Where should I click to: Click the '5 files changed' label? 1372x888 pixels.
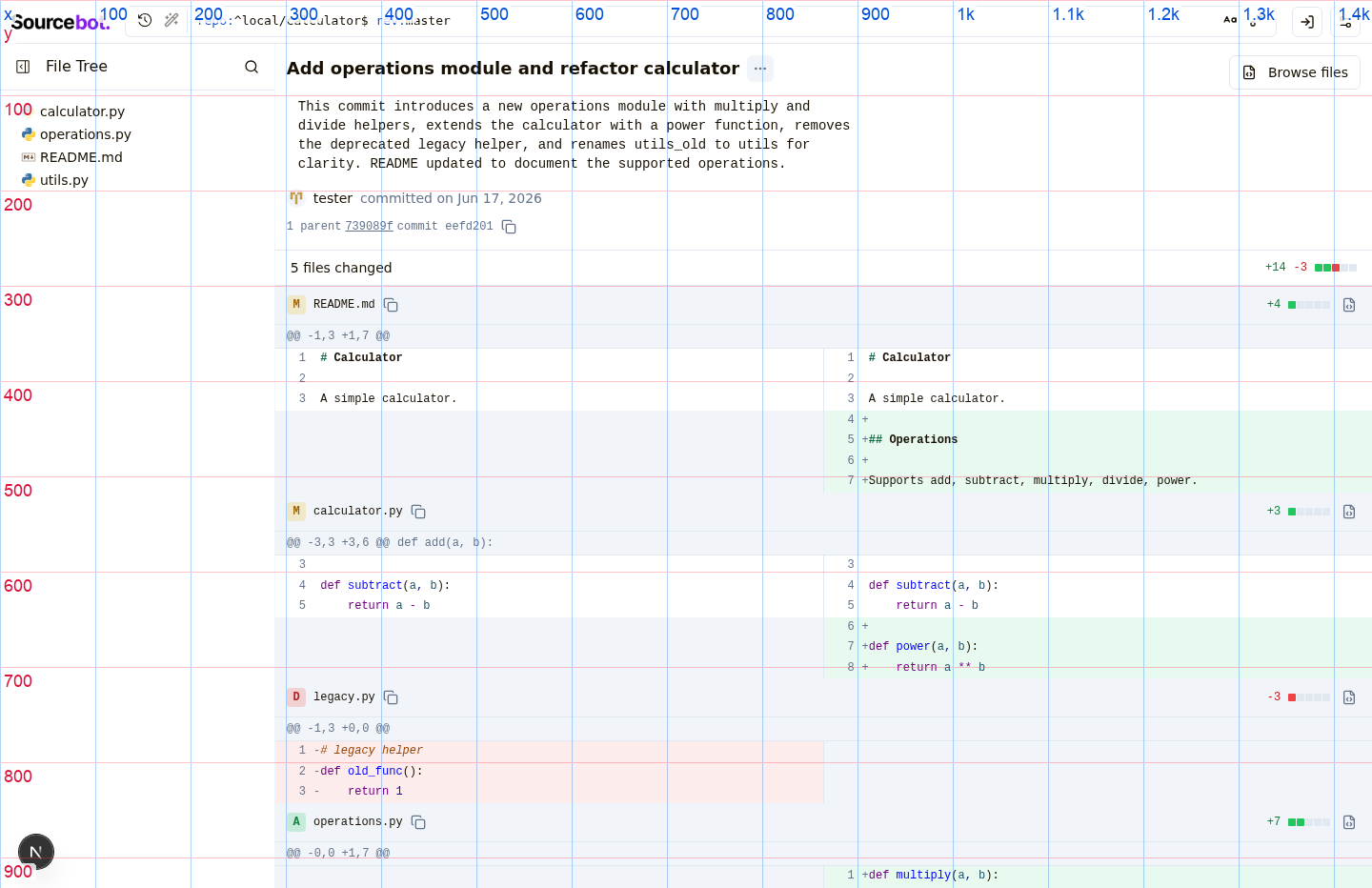341,268
